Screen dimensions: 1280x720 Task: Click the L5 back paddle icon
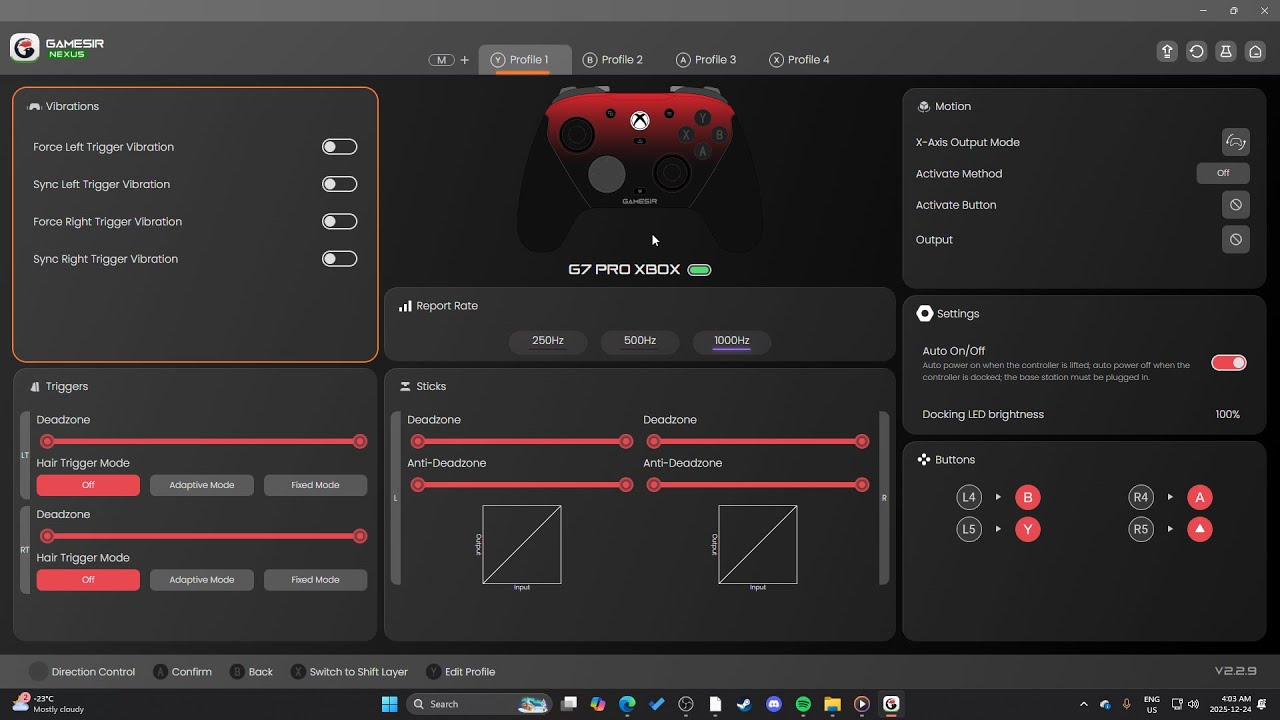[x=969, y=529]
